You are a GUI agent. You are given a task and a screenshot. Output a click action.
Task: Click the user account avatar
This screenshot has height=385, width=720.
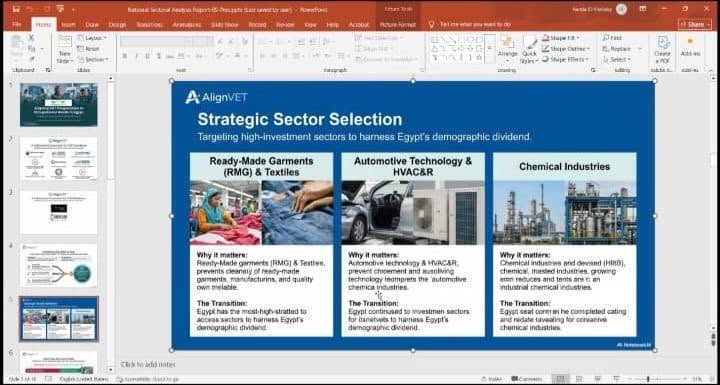621,9
